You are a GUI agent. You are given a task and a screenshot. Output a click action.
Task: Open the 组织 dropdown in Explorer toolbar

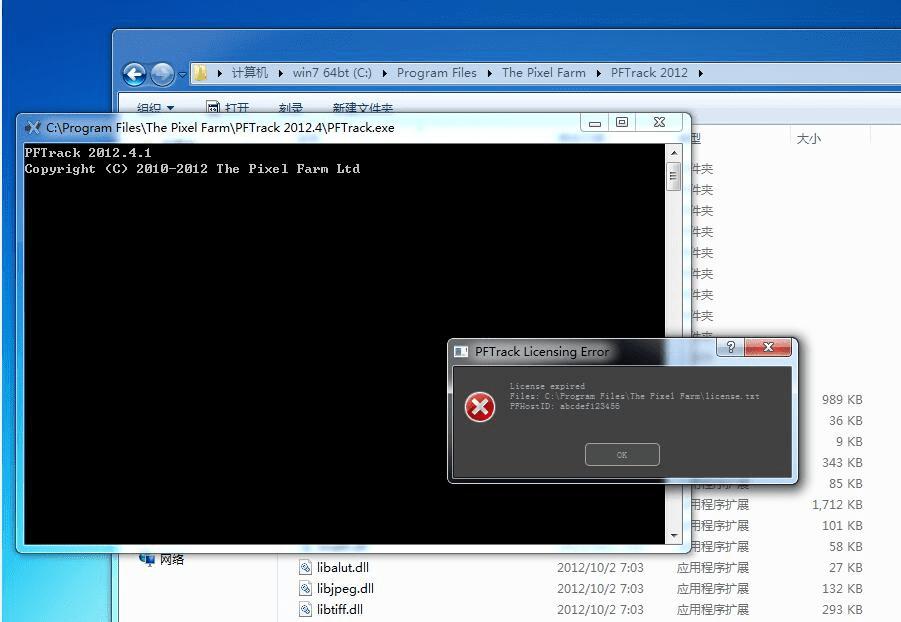[x=155, y=107]
